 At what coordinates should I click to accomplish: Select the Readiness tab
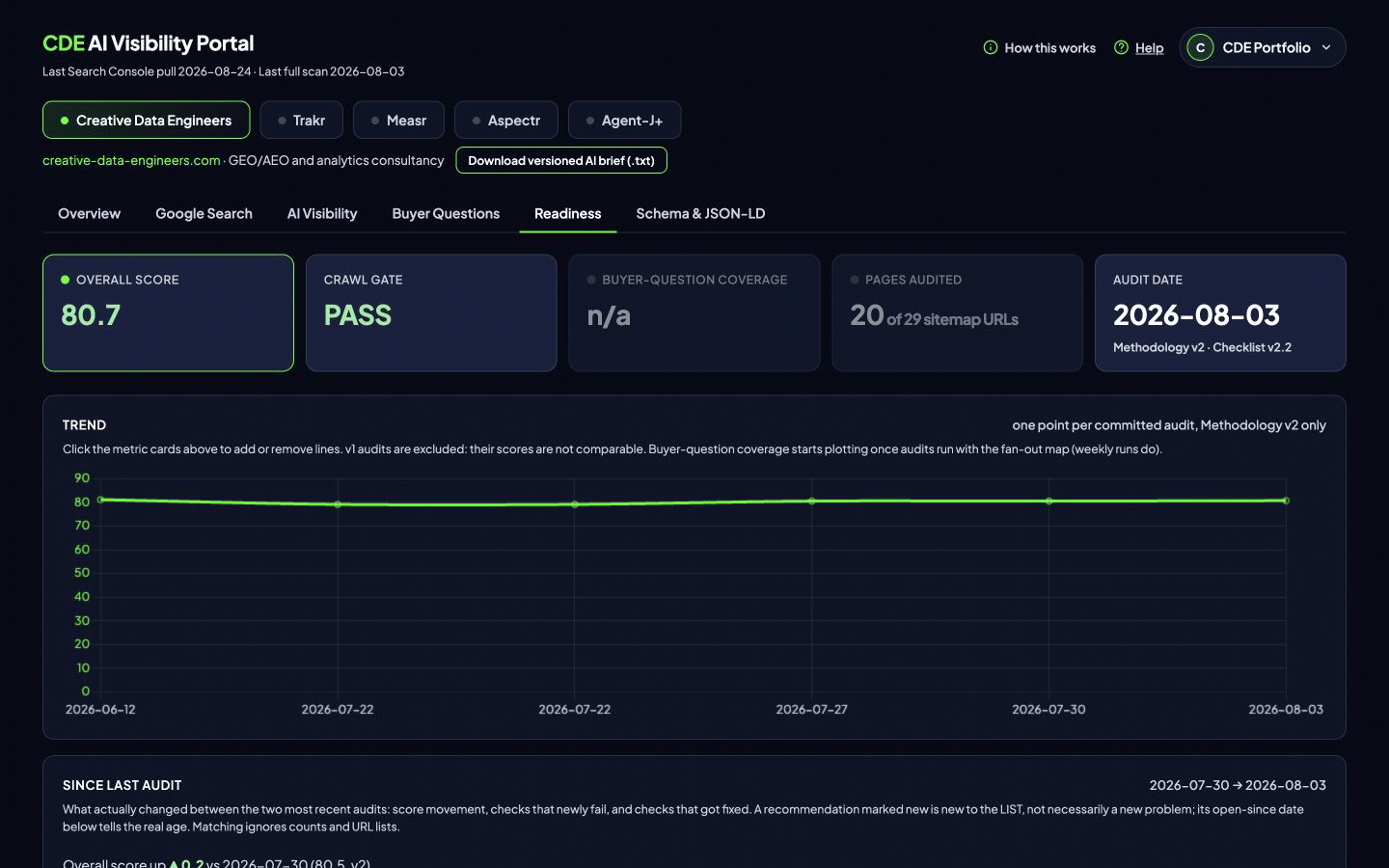click(567, 213)
